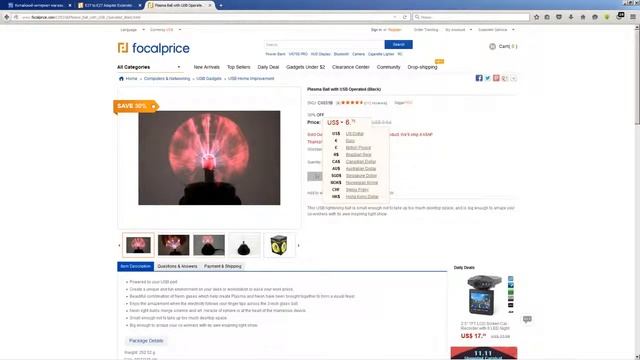The width and height of the screenshot is (640, 360).
Task: Click the blue Search button
Action: point(398,44)
